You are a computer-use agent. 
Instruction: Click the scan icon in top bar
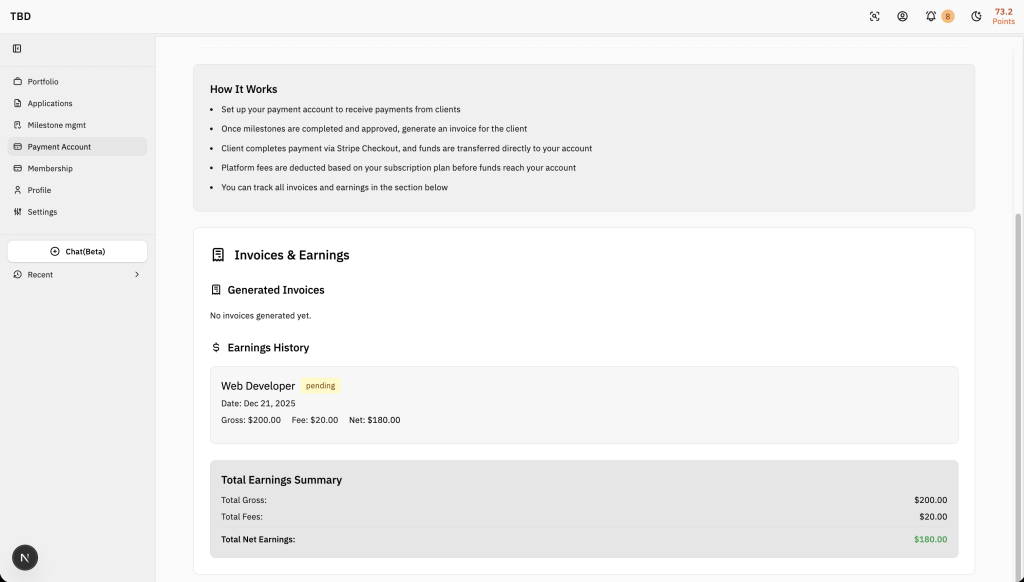[875, 16]
